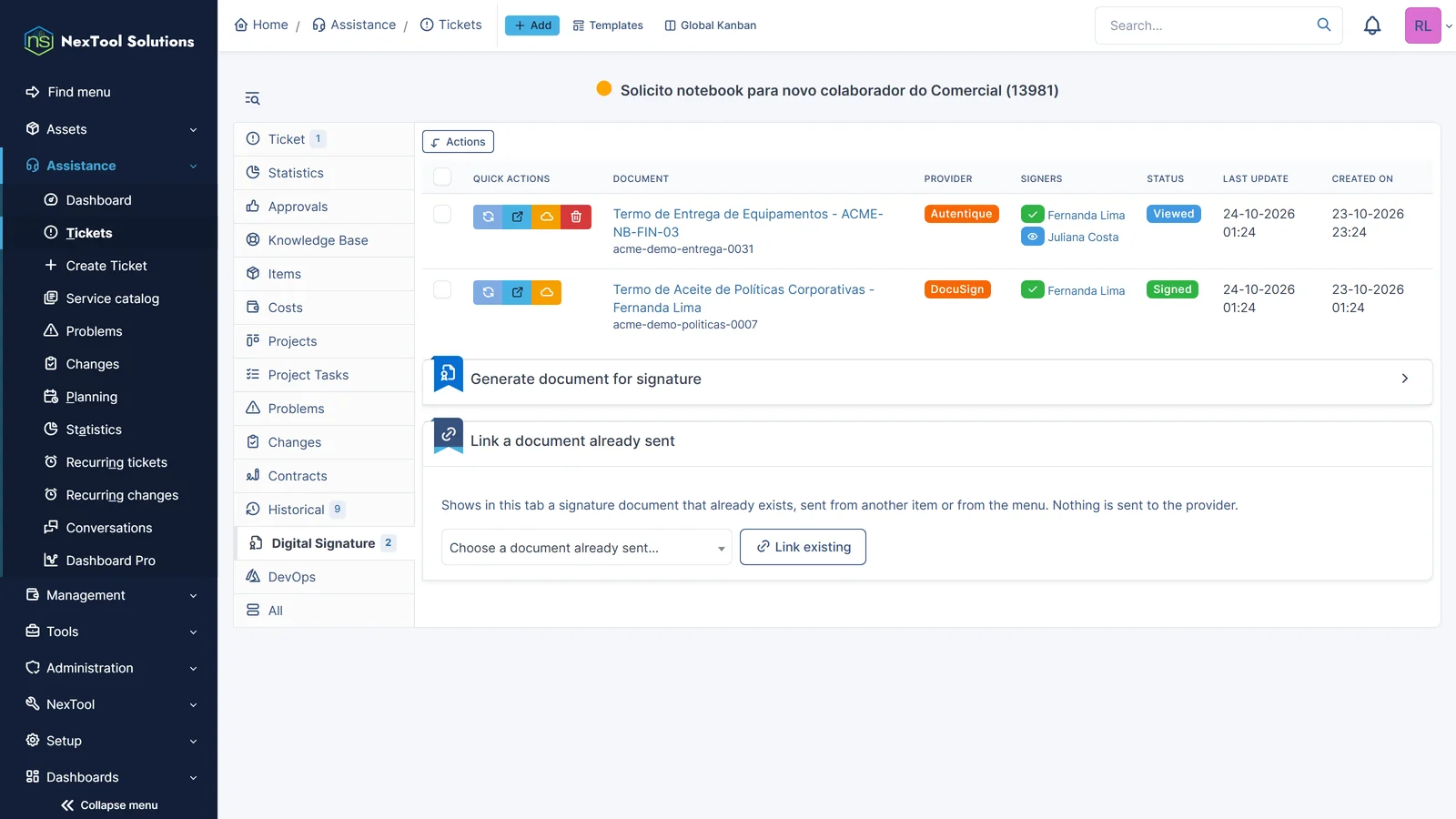Expand the Management sidebar menu
Viewport: 1456px width, 819px height.
tap(109, 595)
